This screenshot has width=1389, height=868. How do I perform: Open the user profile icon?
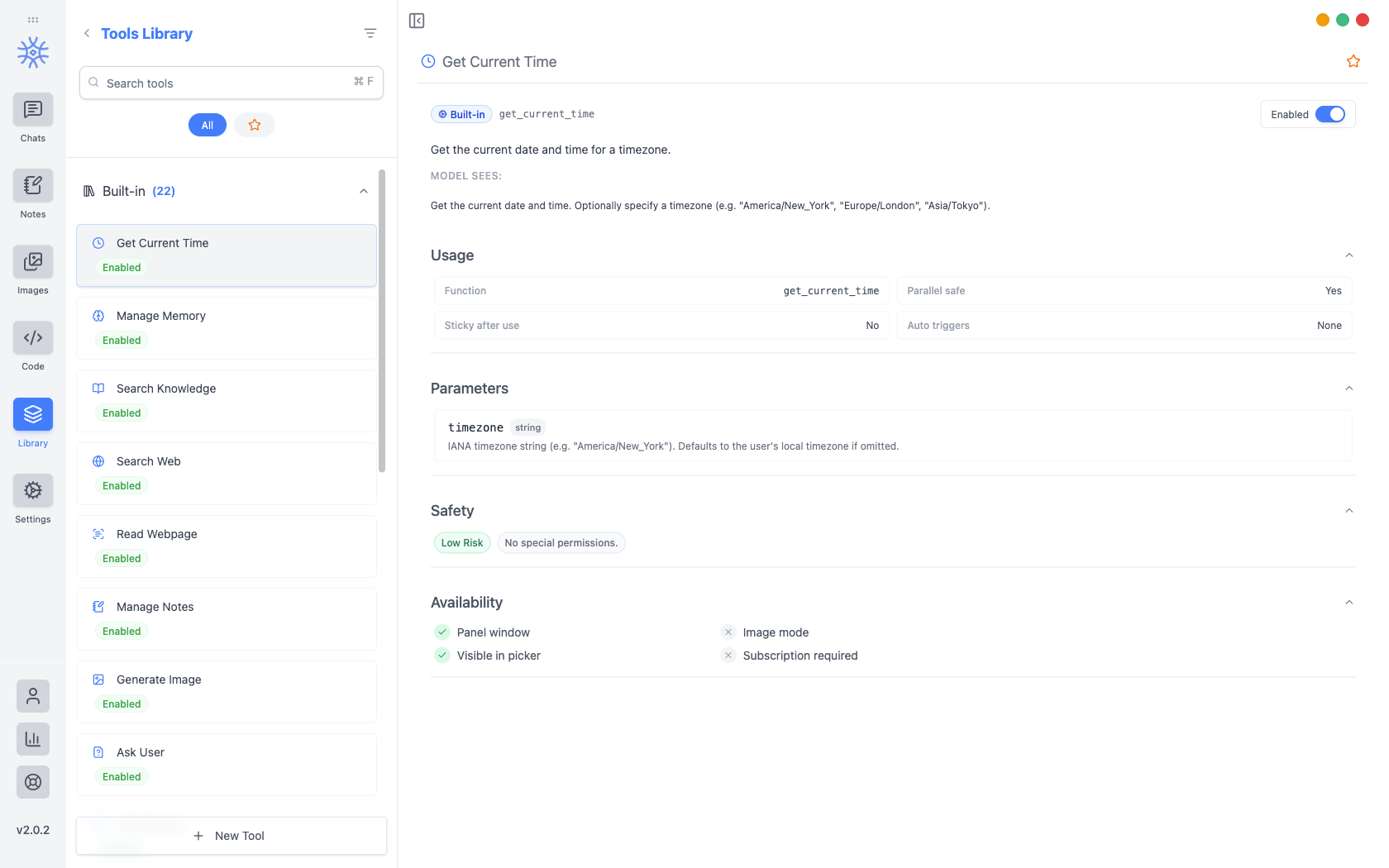click(33, 696)
